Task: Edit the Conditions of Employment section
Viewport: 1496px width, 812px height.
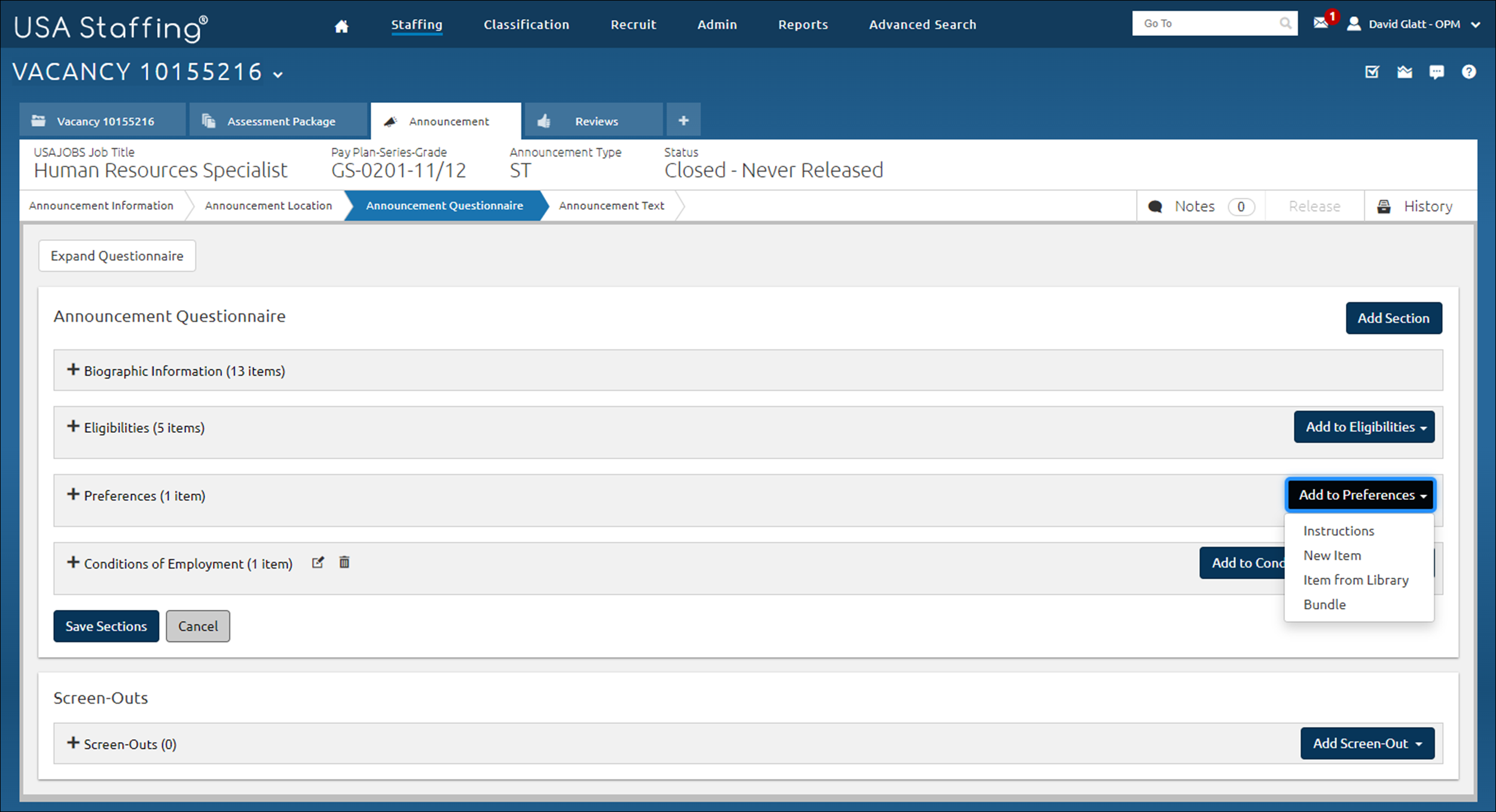Action: point(318,563)
